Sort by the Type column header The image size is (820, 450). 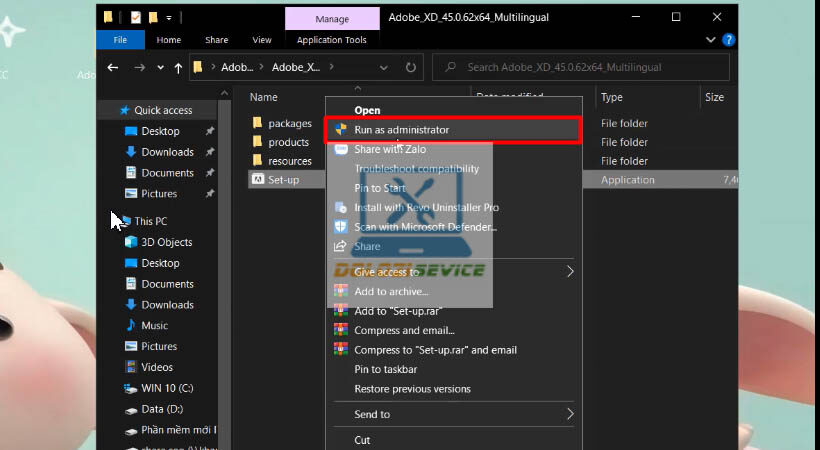coord(611,97)
